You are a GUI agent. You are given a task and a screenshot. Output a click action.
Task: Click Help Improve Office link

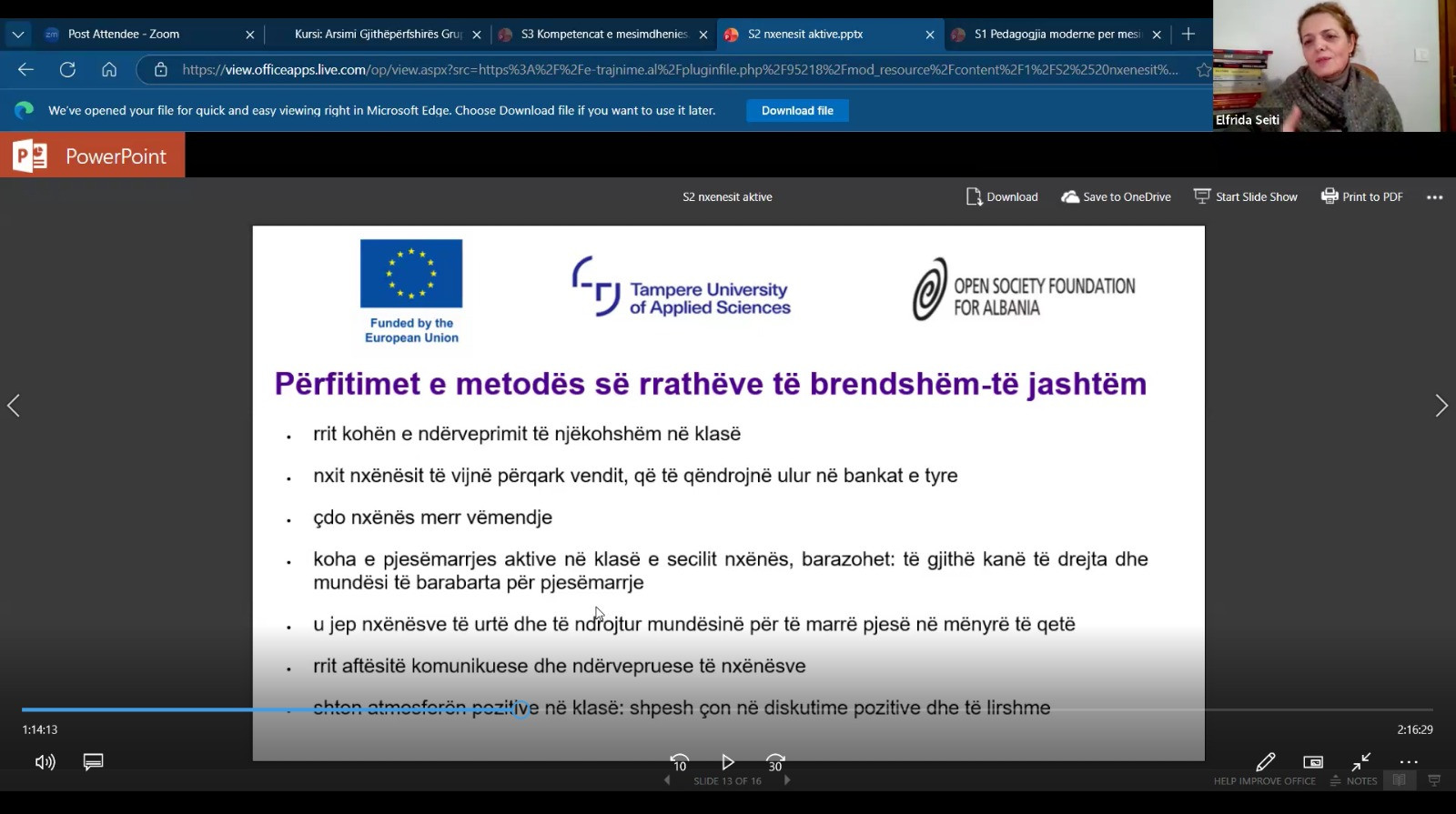click(x=1264, y=781)
